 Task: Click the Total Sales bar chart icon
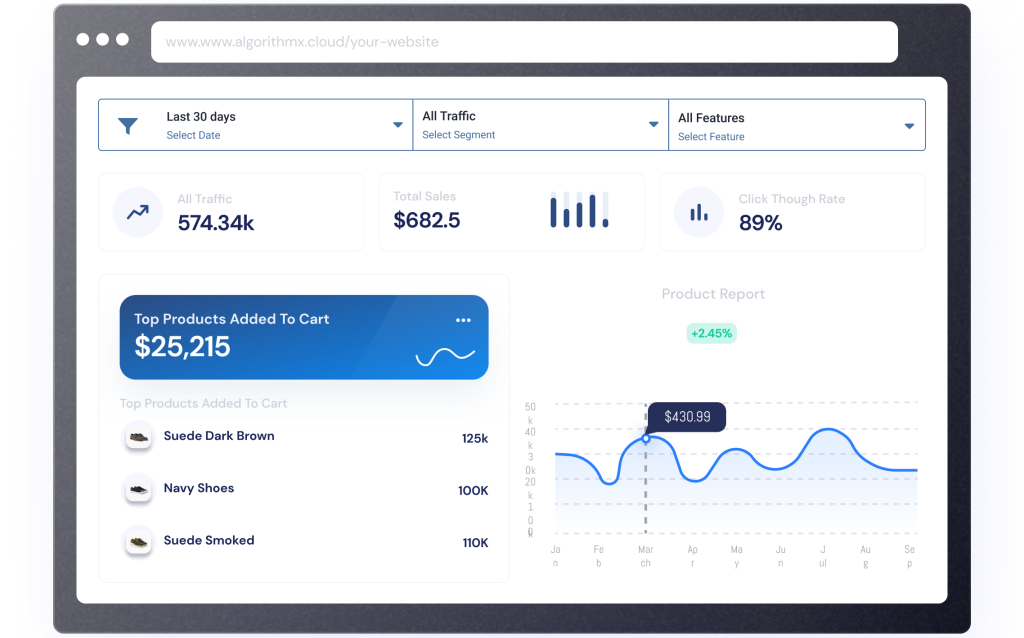[x=578, y=210]
